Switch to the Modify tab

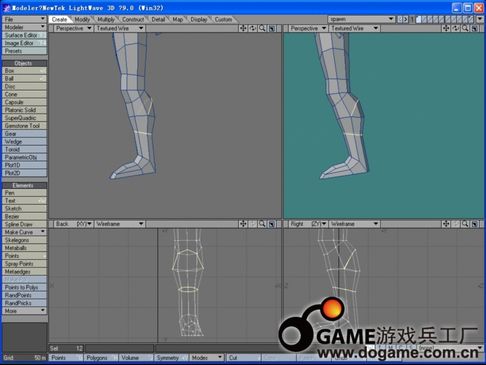click(x=82, y=19)
